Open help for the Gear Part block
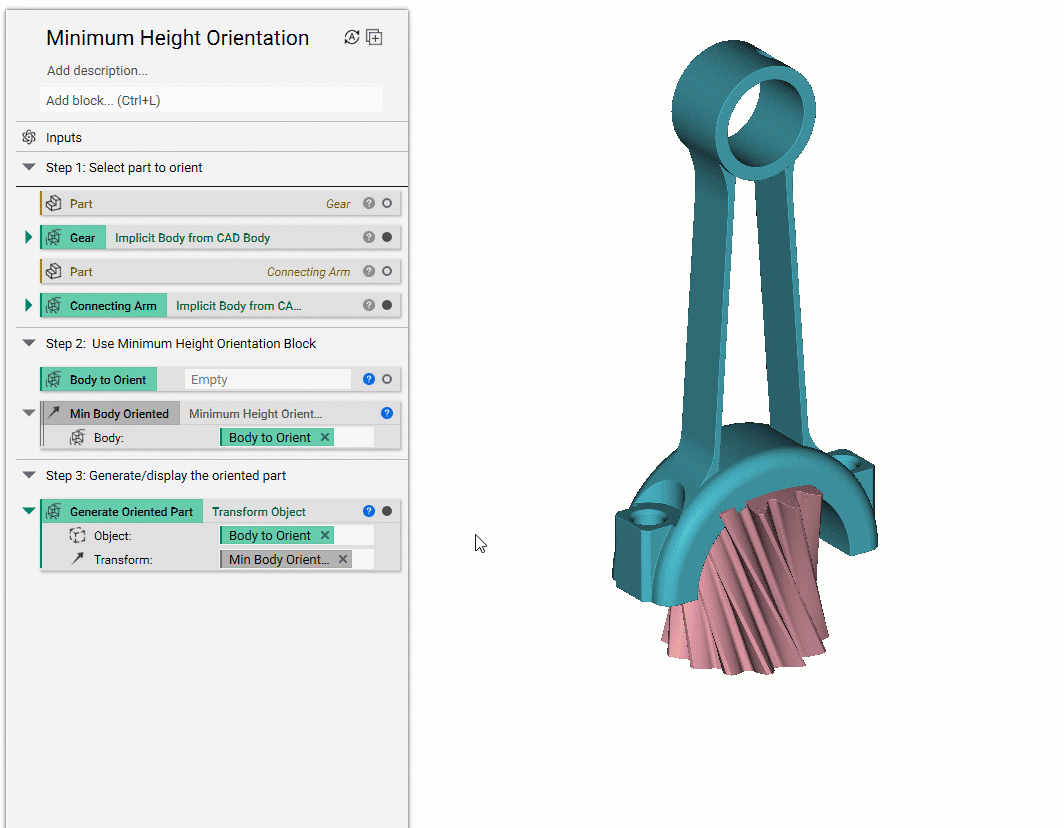 pyautogui.click(x=369, y=204)
